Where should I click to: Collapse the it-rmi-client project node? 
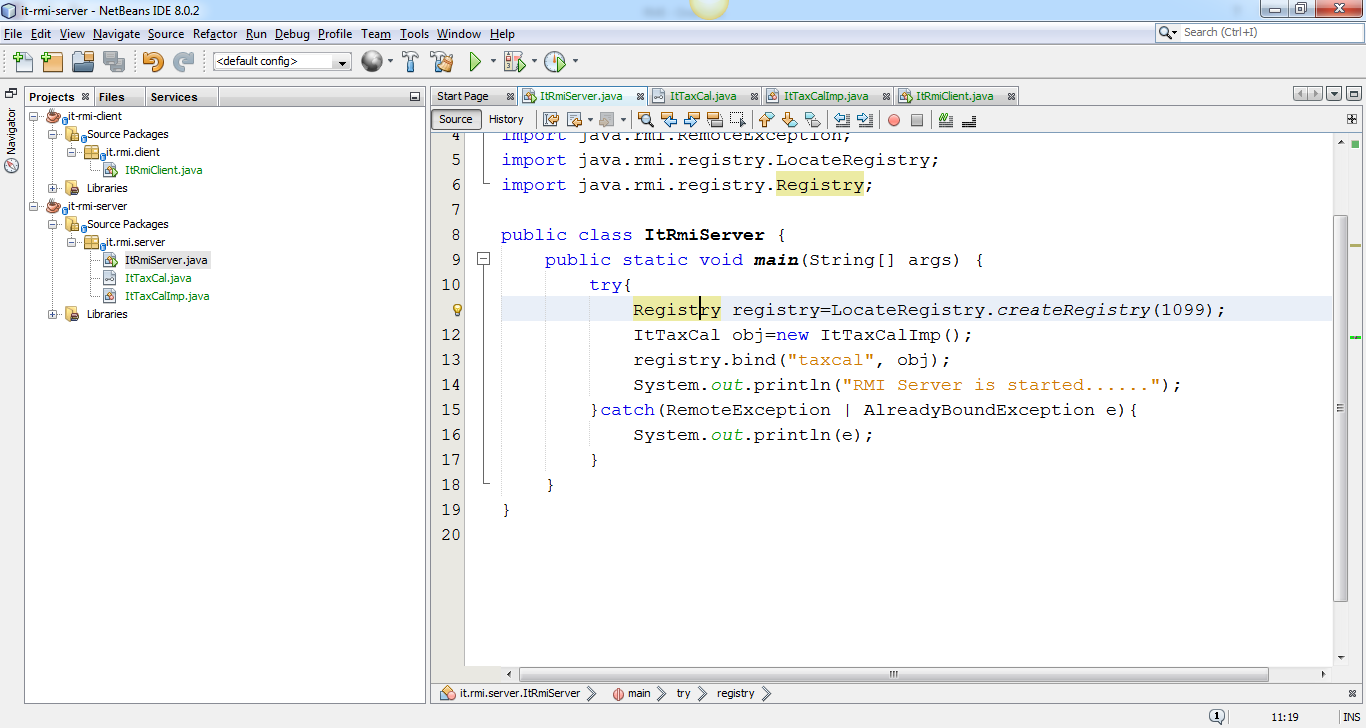point(35,116)
